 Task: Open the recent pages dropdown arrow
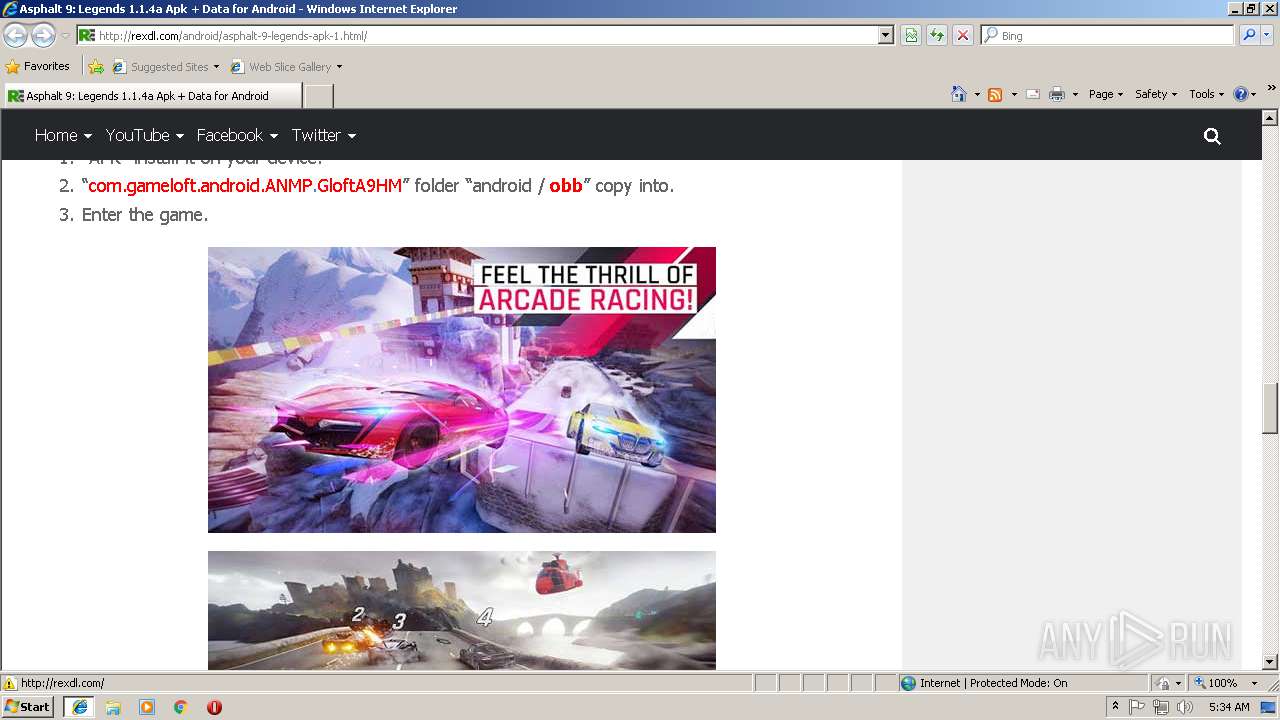[65, 36]
